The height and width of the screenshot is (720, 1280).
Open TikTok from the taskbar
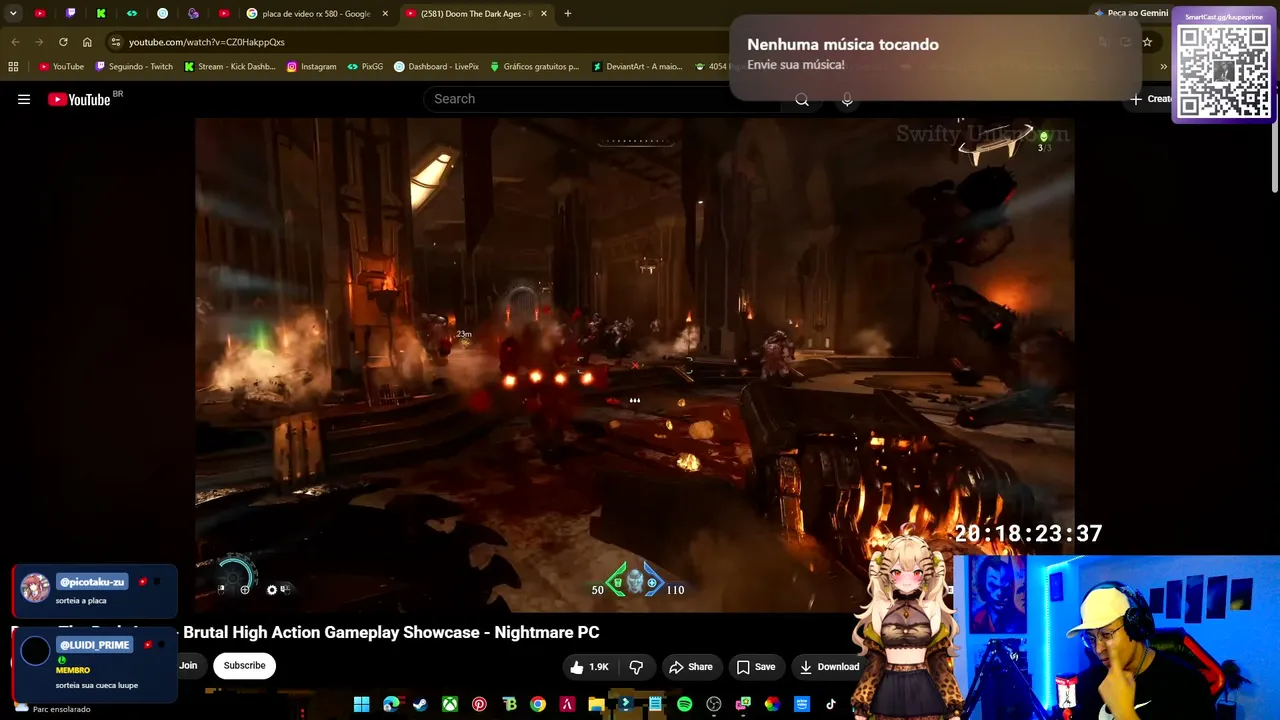831,705
